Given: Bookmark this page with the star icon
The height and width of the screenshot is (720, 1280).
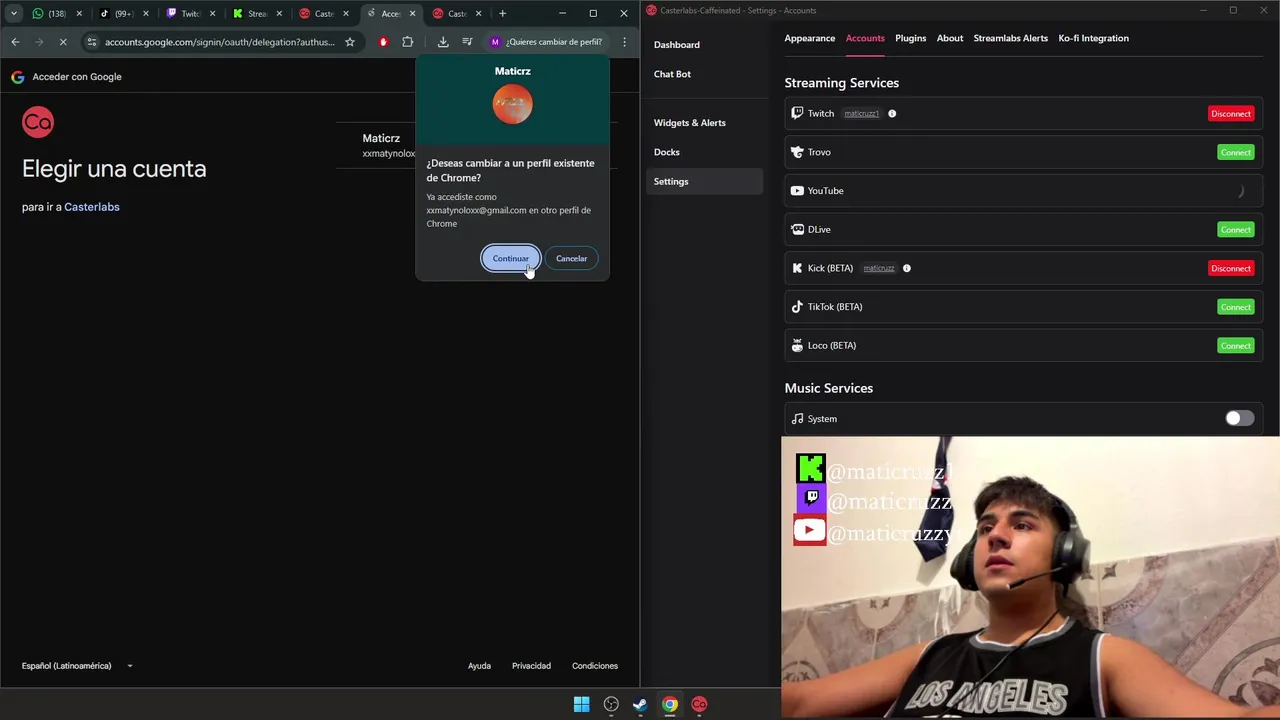Looking at the screenshot, I should coord(350,42).
